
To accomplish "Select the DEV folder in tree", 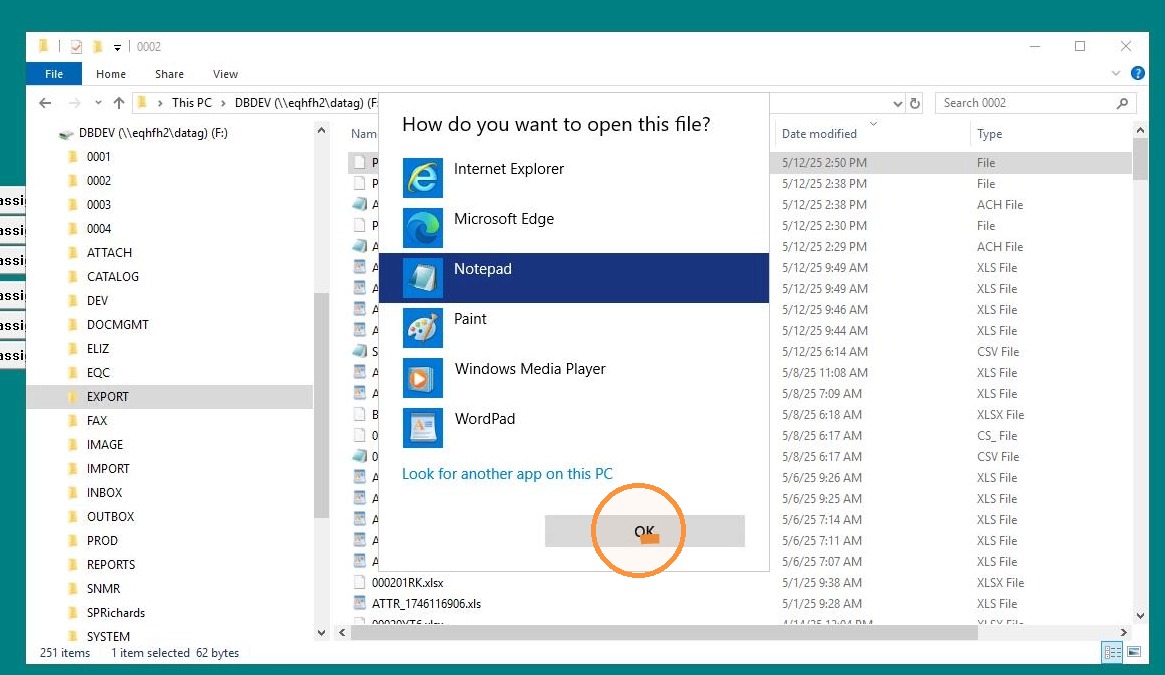I will tap(97, 301).
